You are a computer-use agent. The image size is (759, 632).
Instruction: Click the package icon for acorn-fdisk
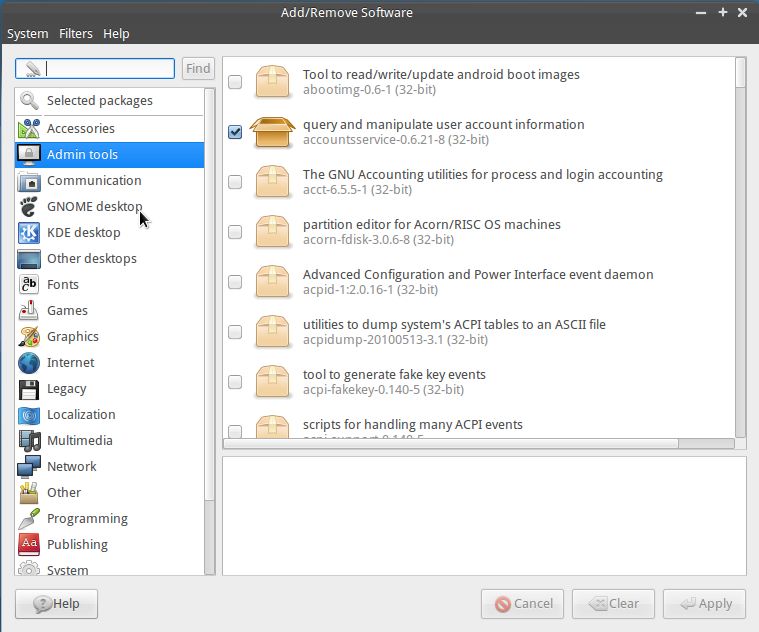click(x=273, y=232)
